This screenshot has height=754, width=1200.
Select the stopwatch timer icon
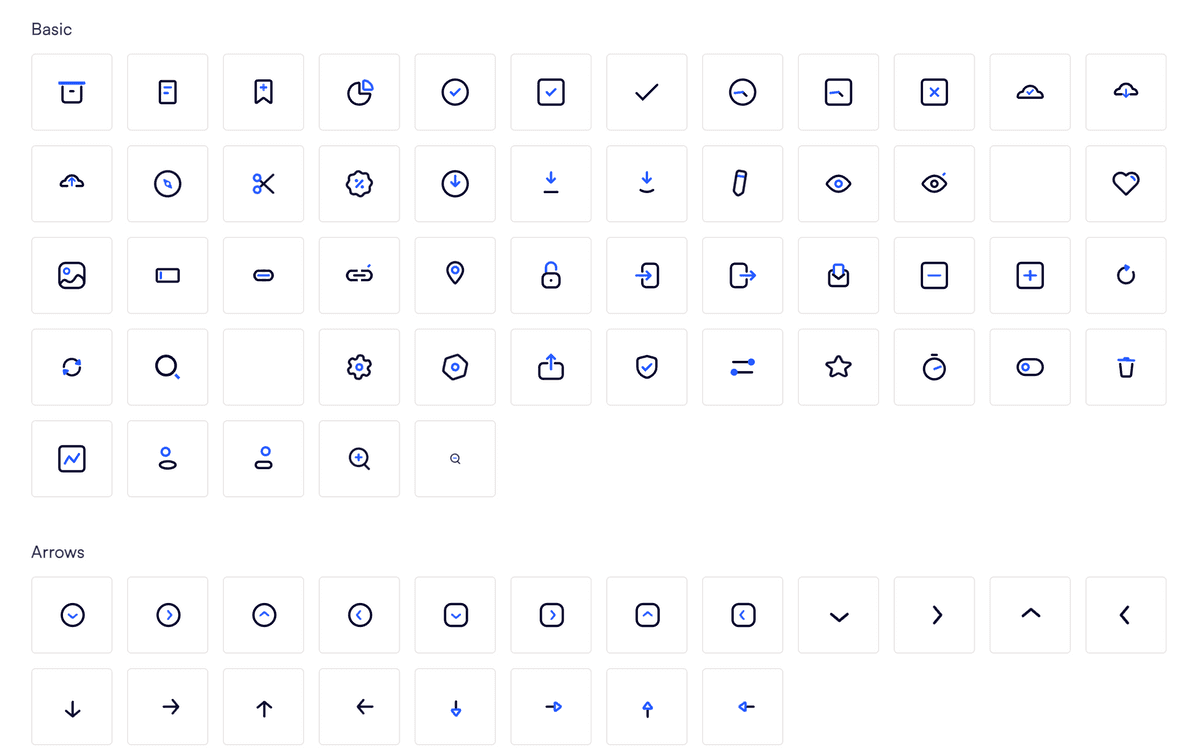(934, 367)
